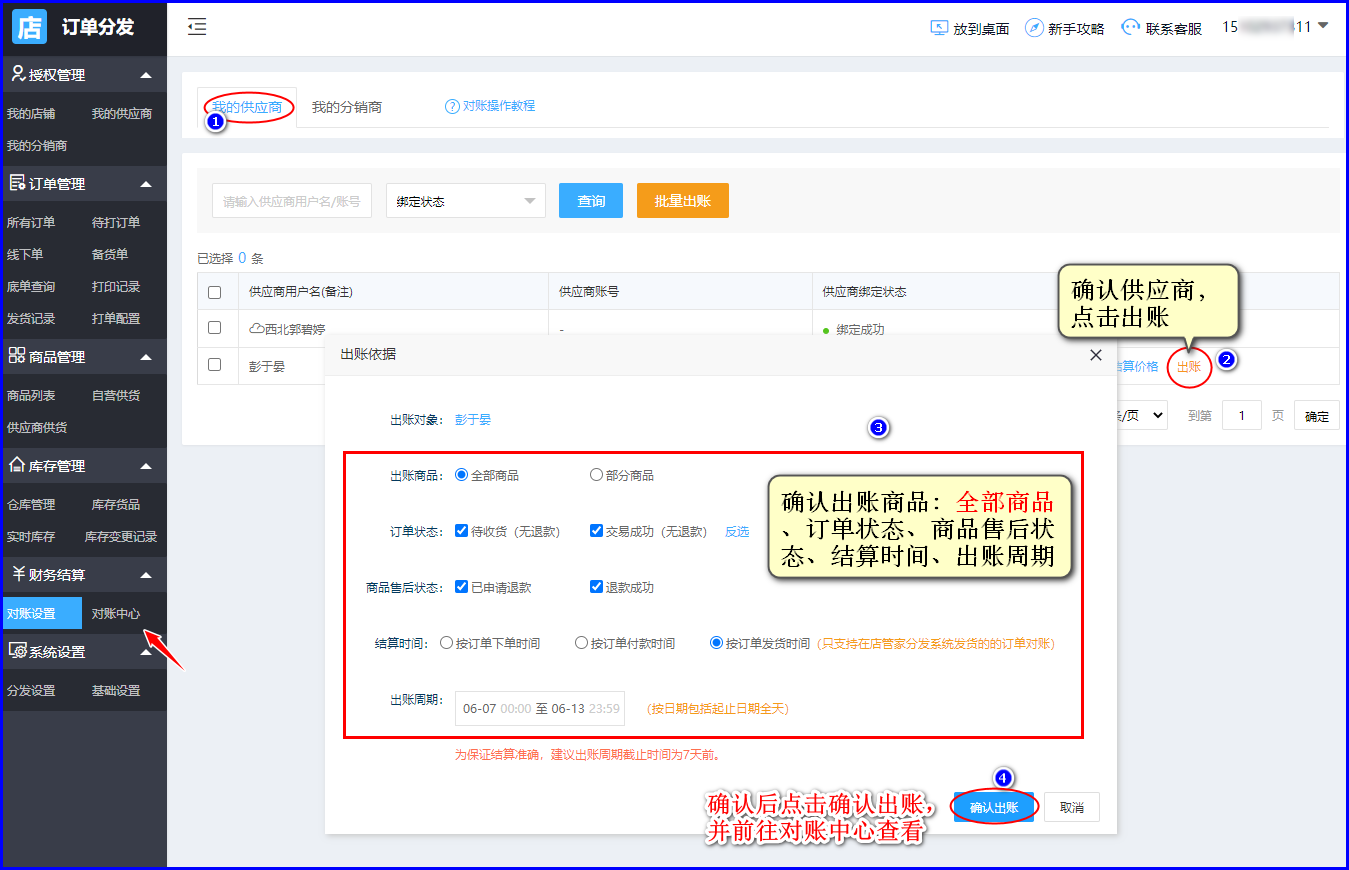Select the 部分商品 radio button

(x=596, y=475)
